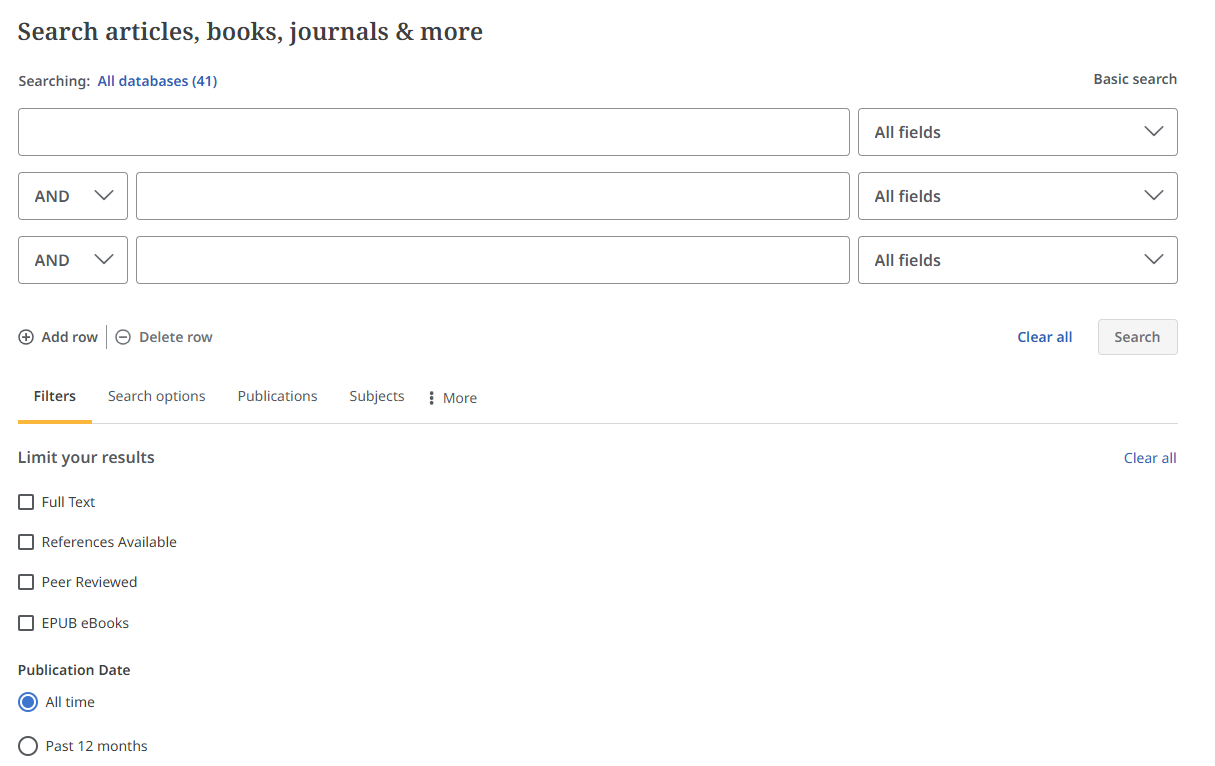Check the Peer Reviewed option
Screen dimensions: 1215x766
pyautogui.click(x=27, y=582)
